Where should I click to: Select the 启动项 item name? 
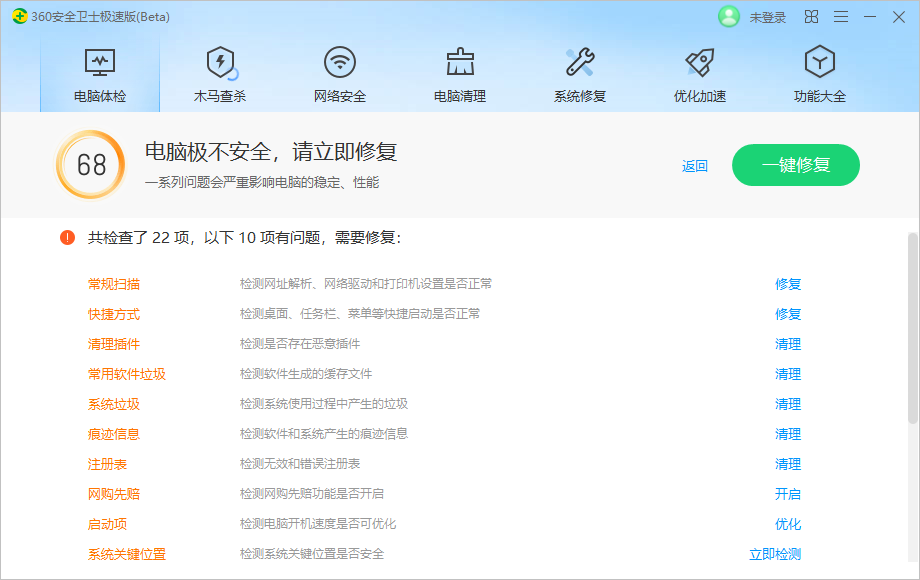point(107,524)
